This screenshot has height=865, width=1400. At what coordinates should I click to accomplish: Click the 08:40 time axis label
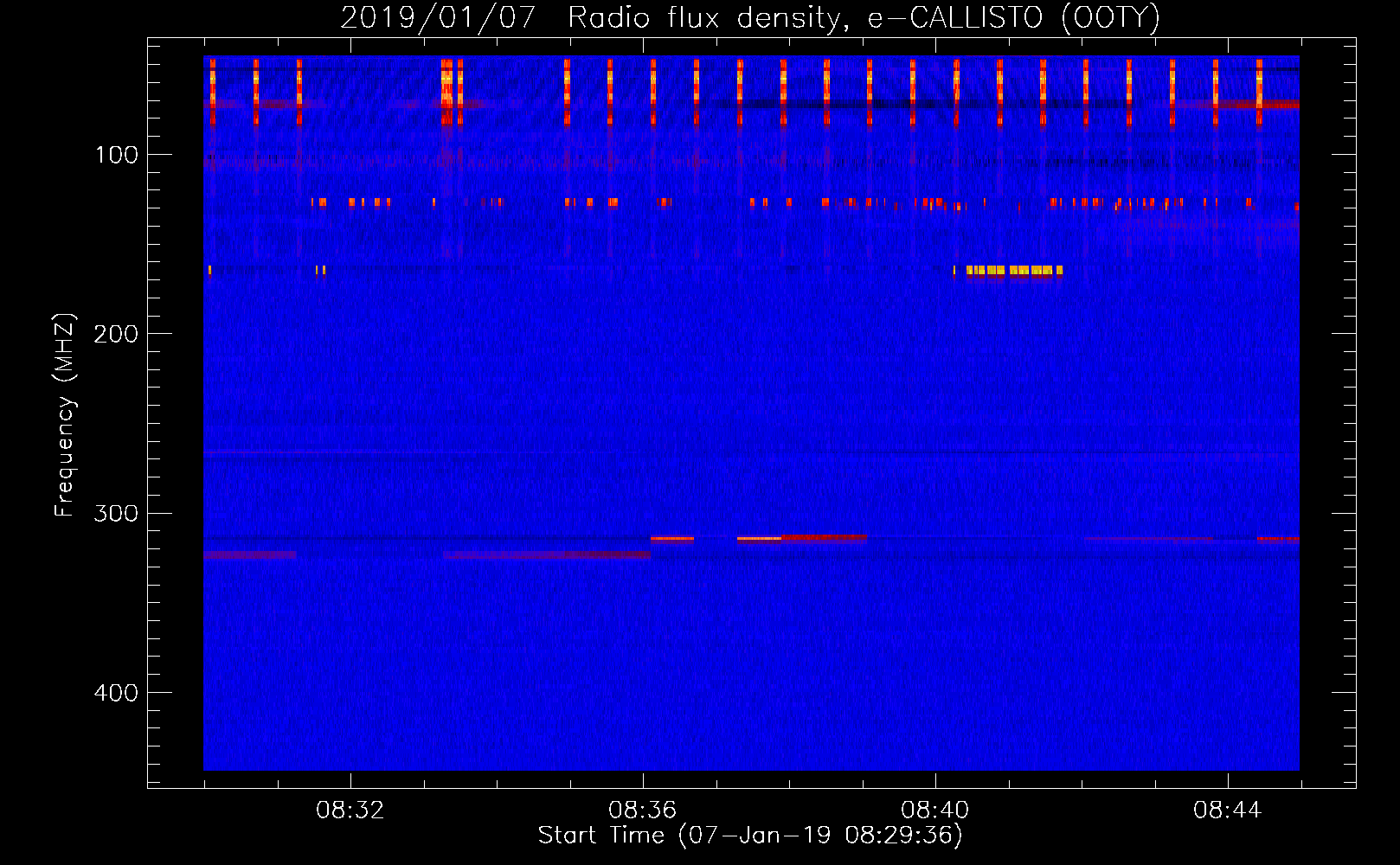coord(935,811)
